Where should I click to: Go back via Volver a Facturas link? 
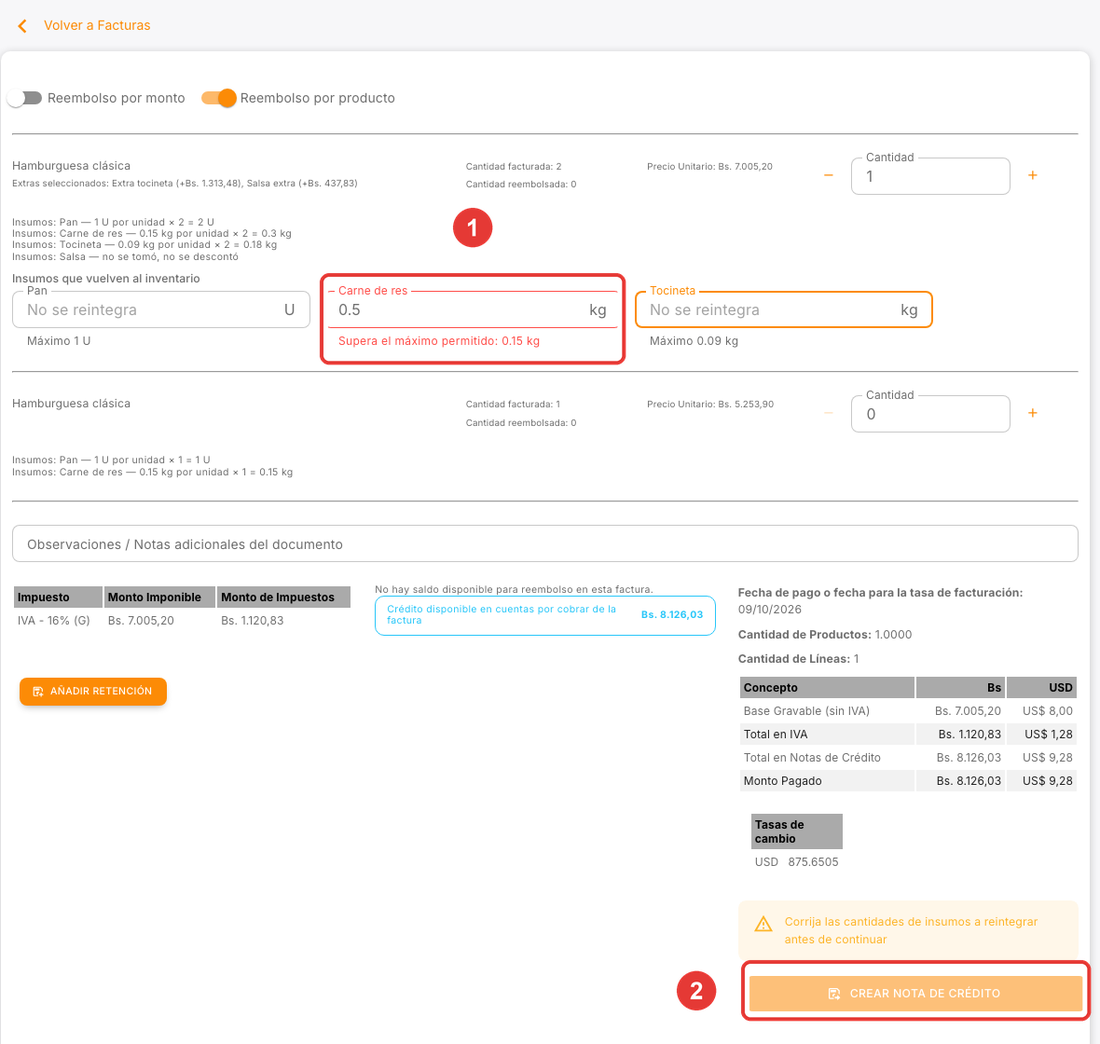(97, 25)
